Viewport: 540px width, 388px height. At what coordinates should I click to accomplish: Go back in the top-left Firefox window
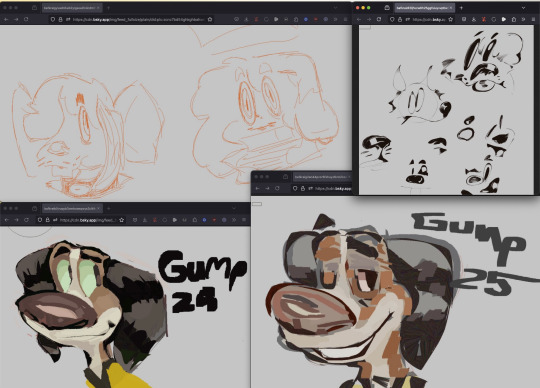[6, 20]
